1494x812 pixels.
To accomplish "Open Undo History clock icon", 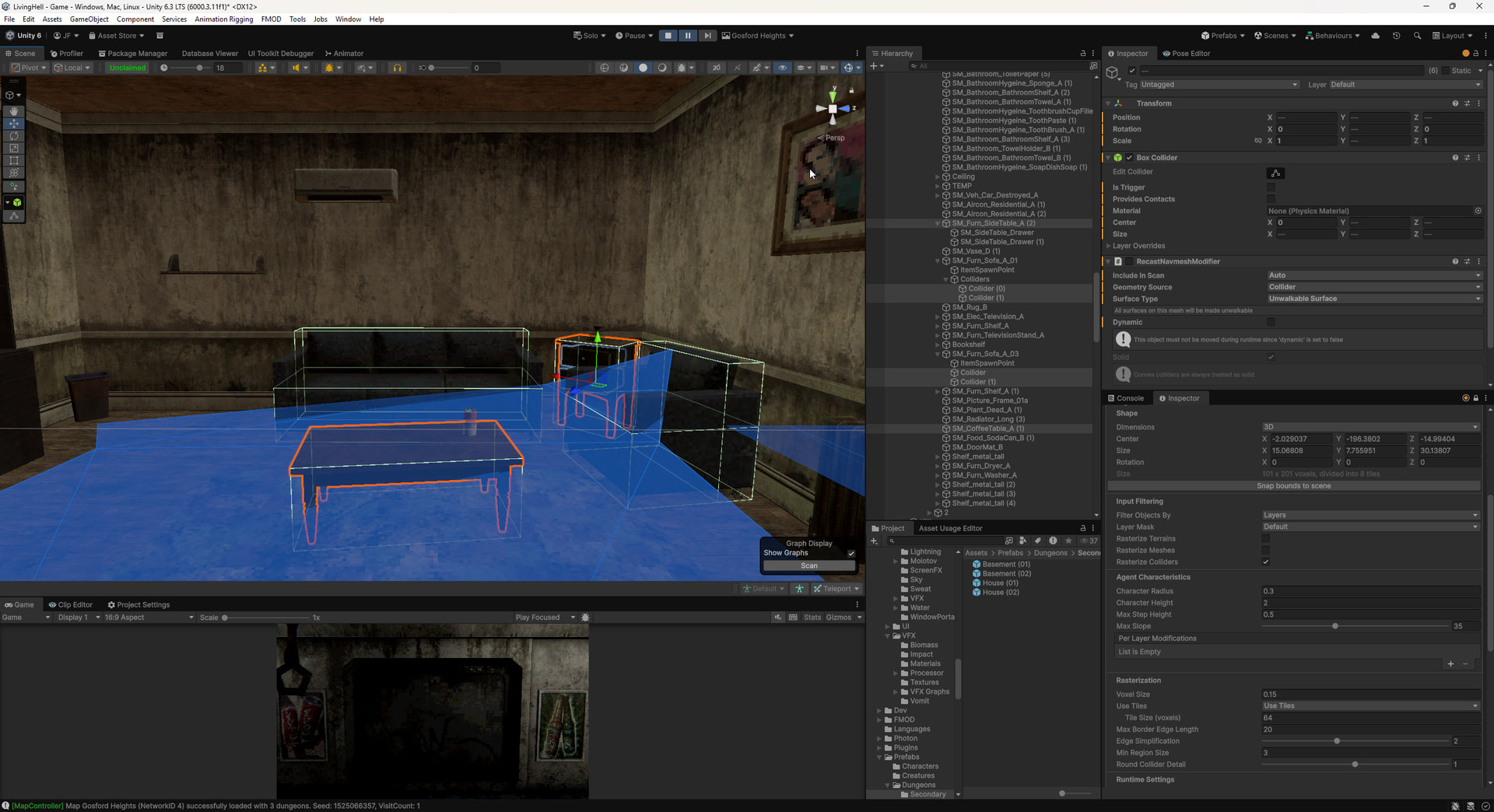I will click(x=1397, y=36).
